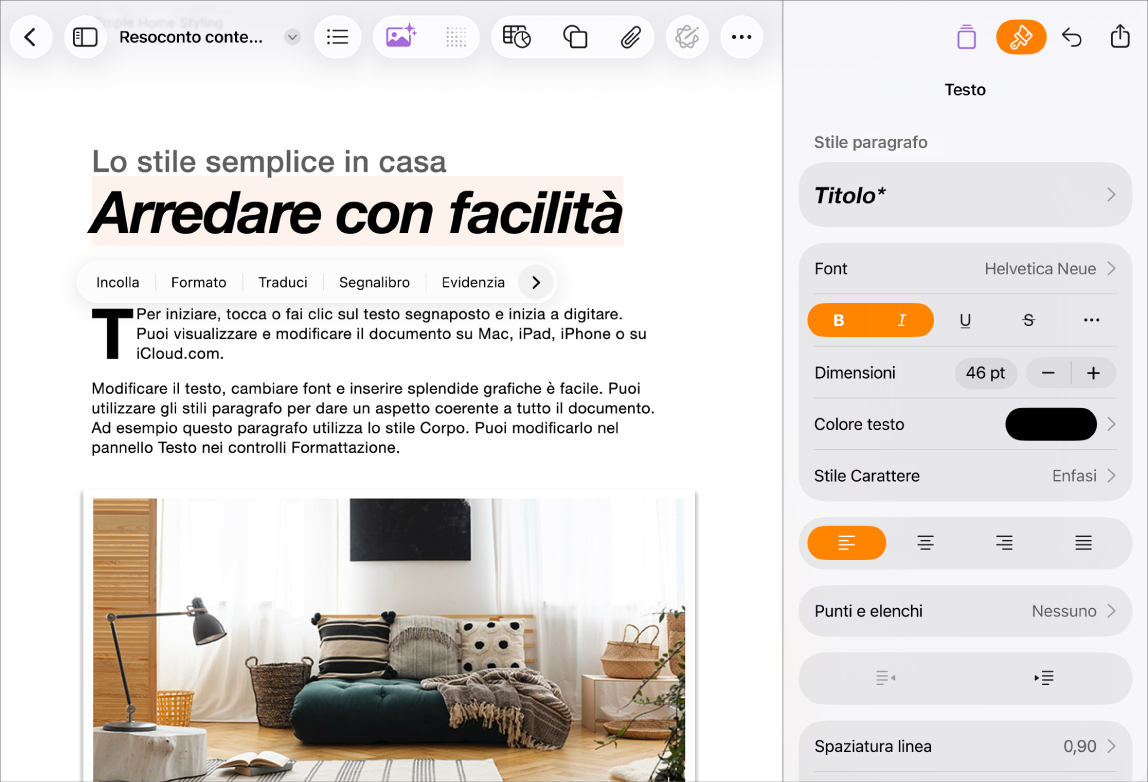Share the document with the share icon
Screen dimensions: 1148x782
1120,36
